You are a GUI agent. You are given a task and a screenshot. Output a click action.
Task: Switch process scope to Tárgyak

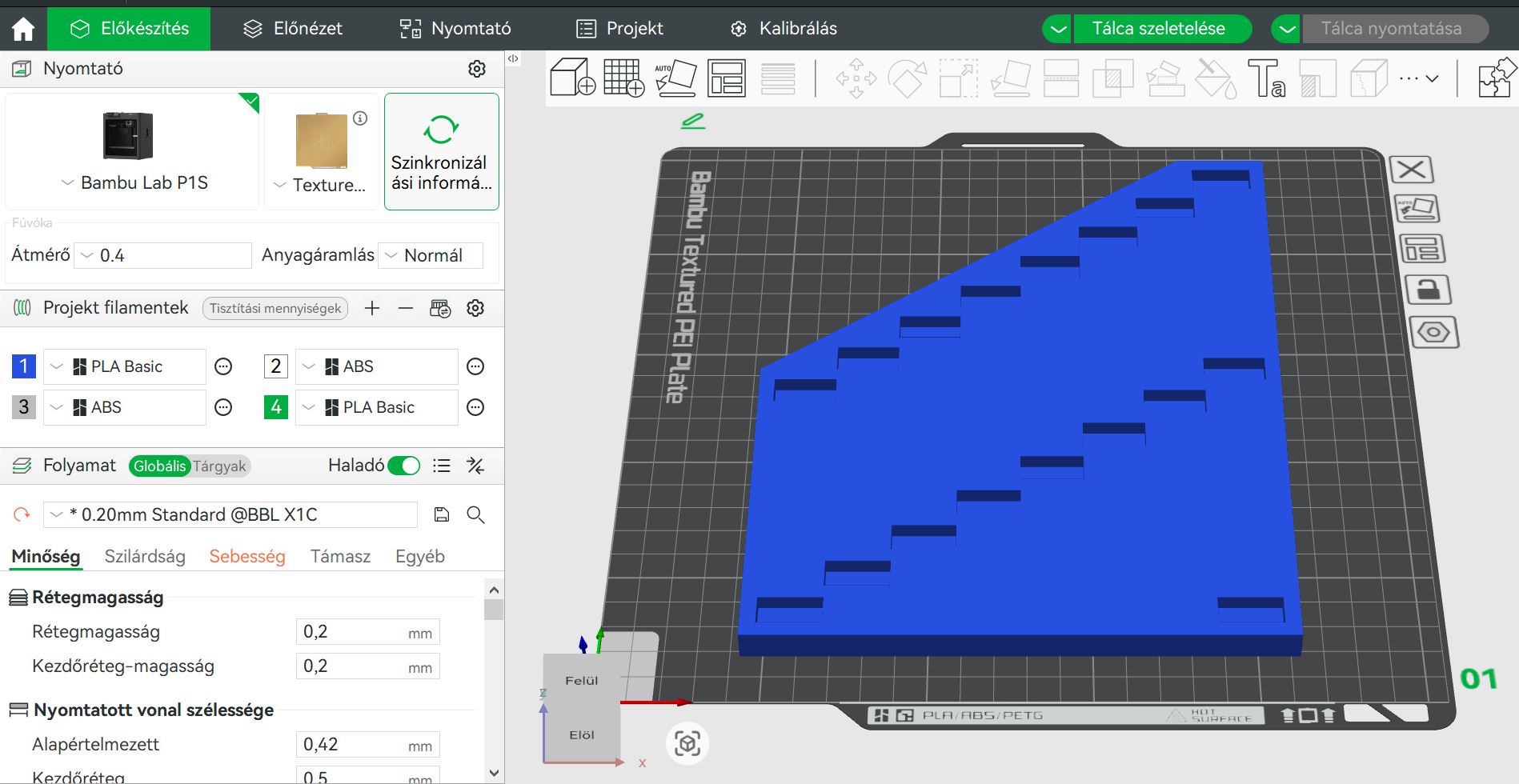pos(219,466)
